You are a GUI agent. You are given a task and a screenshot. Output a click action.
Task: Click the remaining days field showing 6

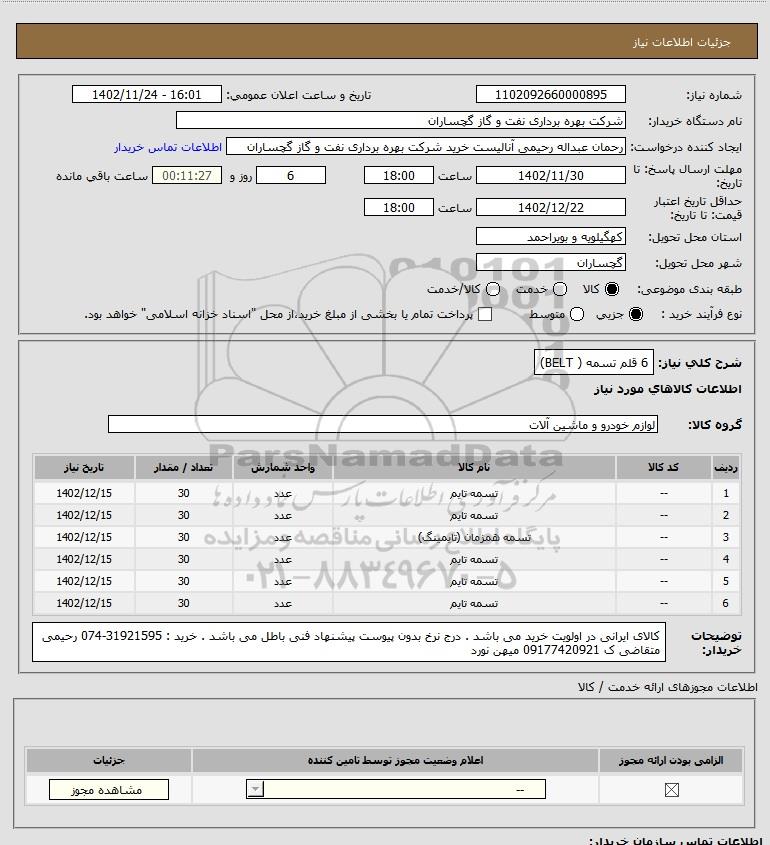click(x=290, y=175)
